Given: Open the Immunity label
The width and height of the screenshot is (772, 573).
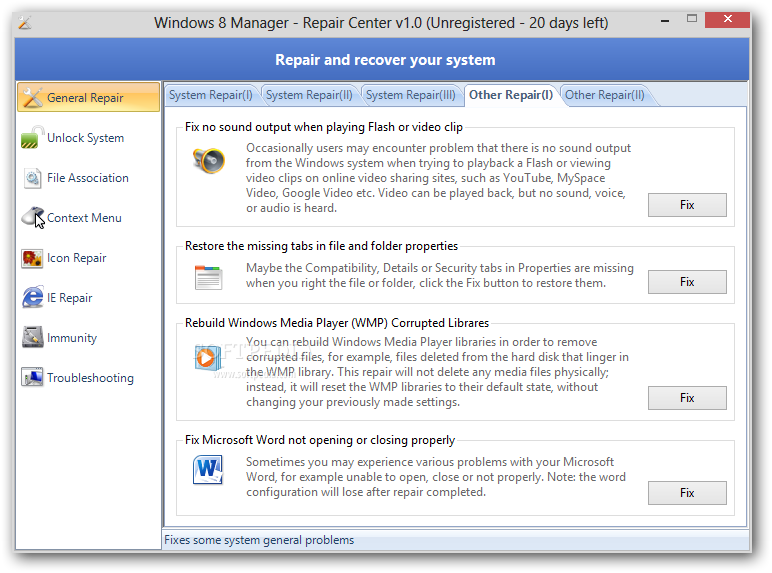Looking at the screenshot, I should click(x=72, y=338).
